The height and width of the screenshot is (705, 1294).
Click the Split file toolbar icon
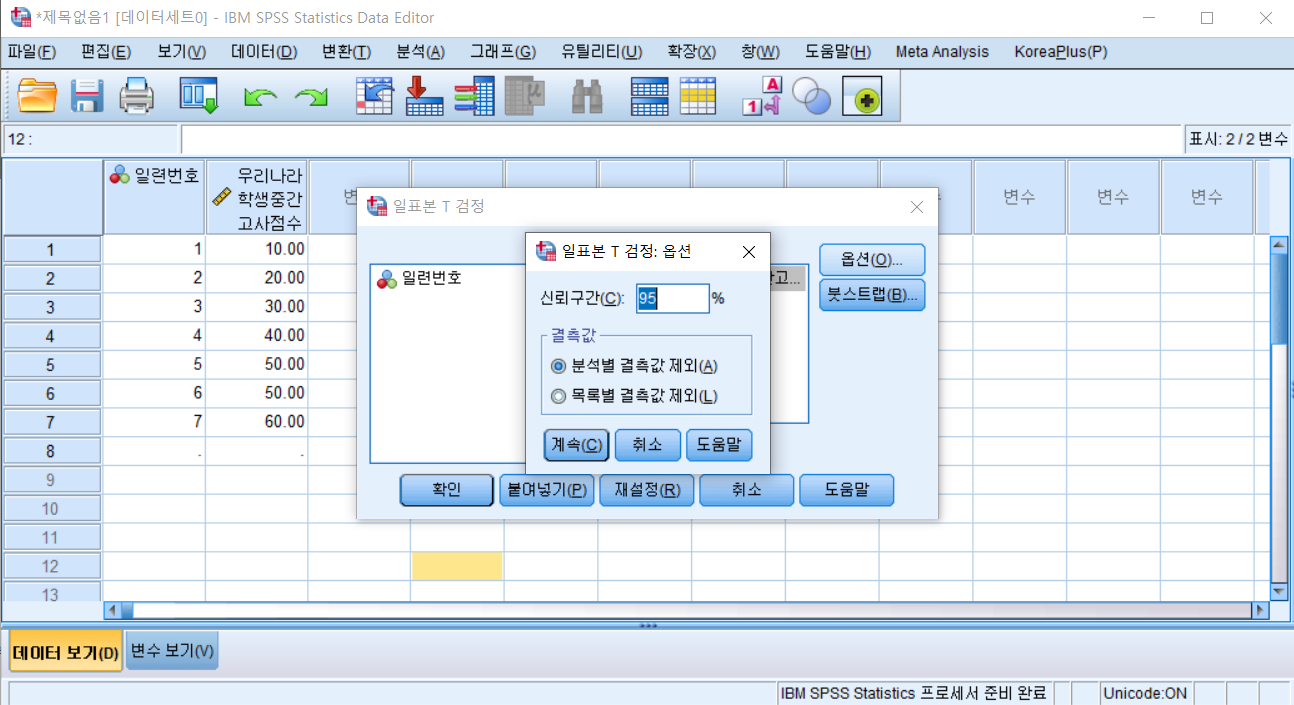pyautogui.click(x=649, y=96)
